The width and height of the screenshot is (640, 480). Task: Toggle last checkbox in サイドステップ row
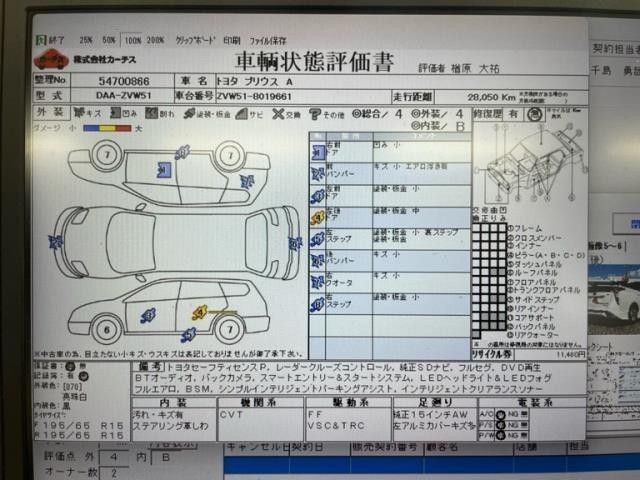pyautogui.click(x=502, y=299)
